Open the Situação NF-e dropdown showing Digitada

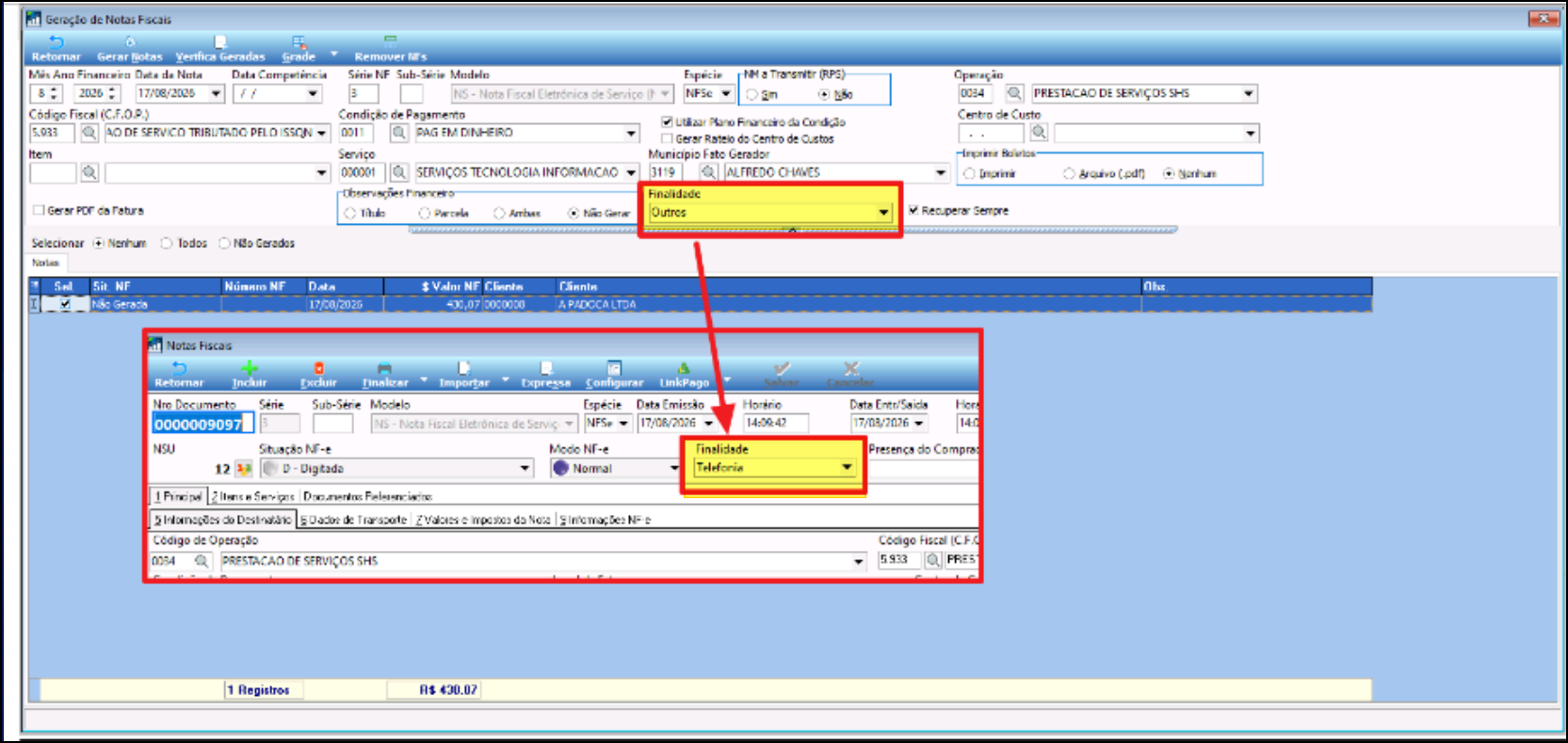[525, 468]
